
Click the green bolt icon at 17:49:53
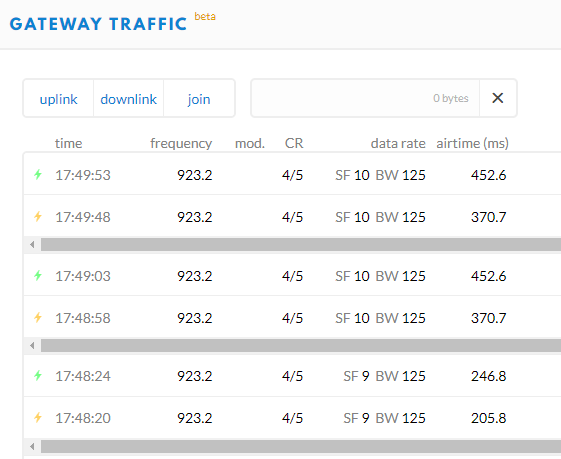(38, 175)
